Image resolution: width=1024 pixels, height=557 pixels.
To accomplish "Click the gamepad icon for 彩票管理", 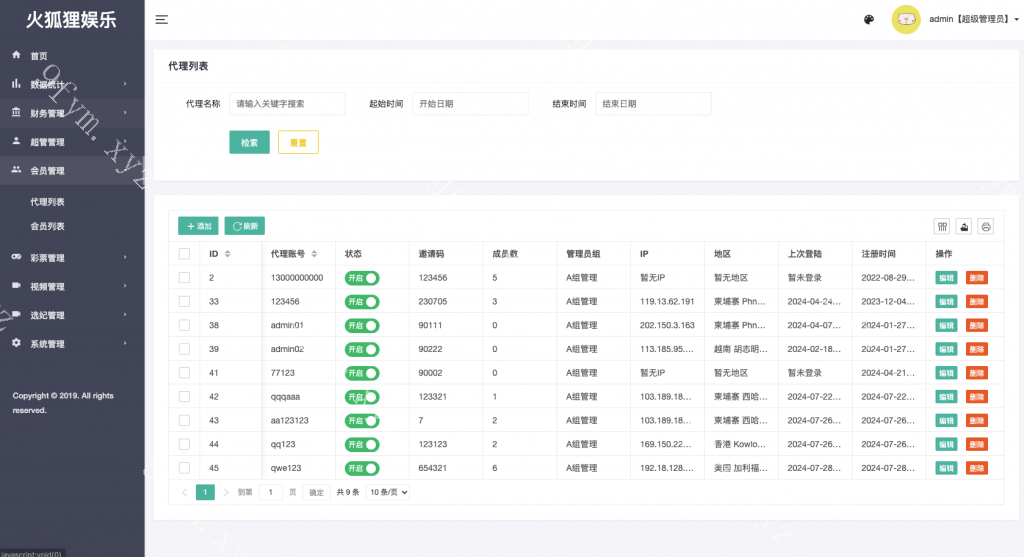I will pyautogui.click(x=16, y=257).
